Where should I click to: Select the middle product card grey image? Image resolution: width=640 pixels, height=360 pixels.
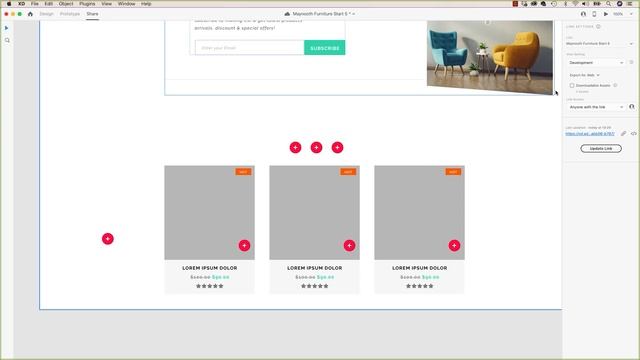coord(314,212)
